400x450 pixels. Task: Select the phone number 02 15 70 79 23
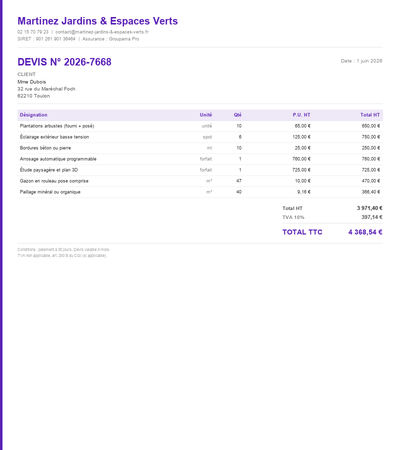(33, 32)
